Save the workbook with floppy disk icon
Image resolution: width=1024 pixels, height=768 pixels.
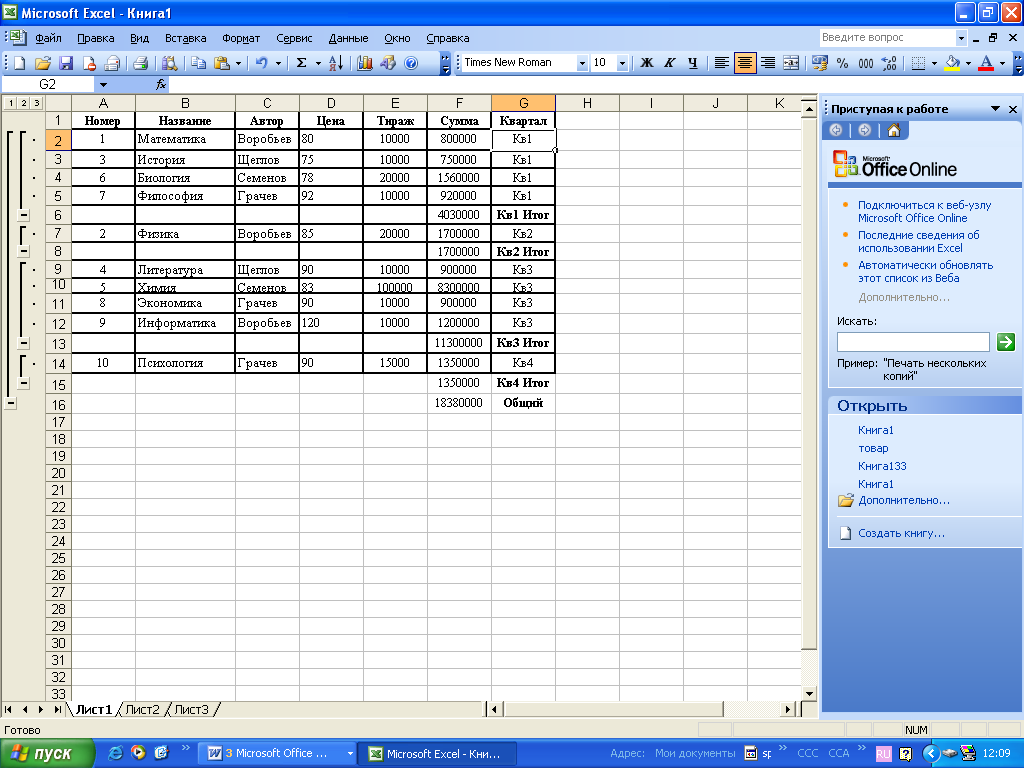click(66, 63)
